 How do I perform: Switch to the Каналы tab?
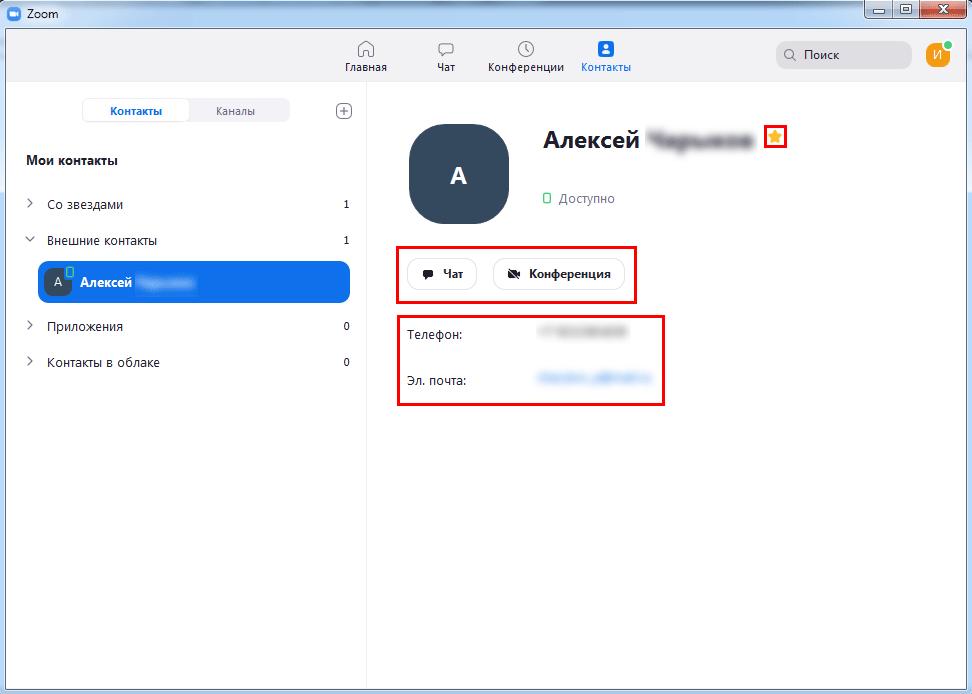235,111
